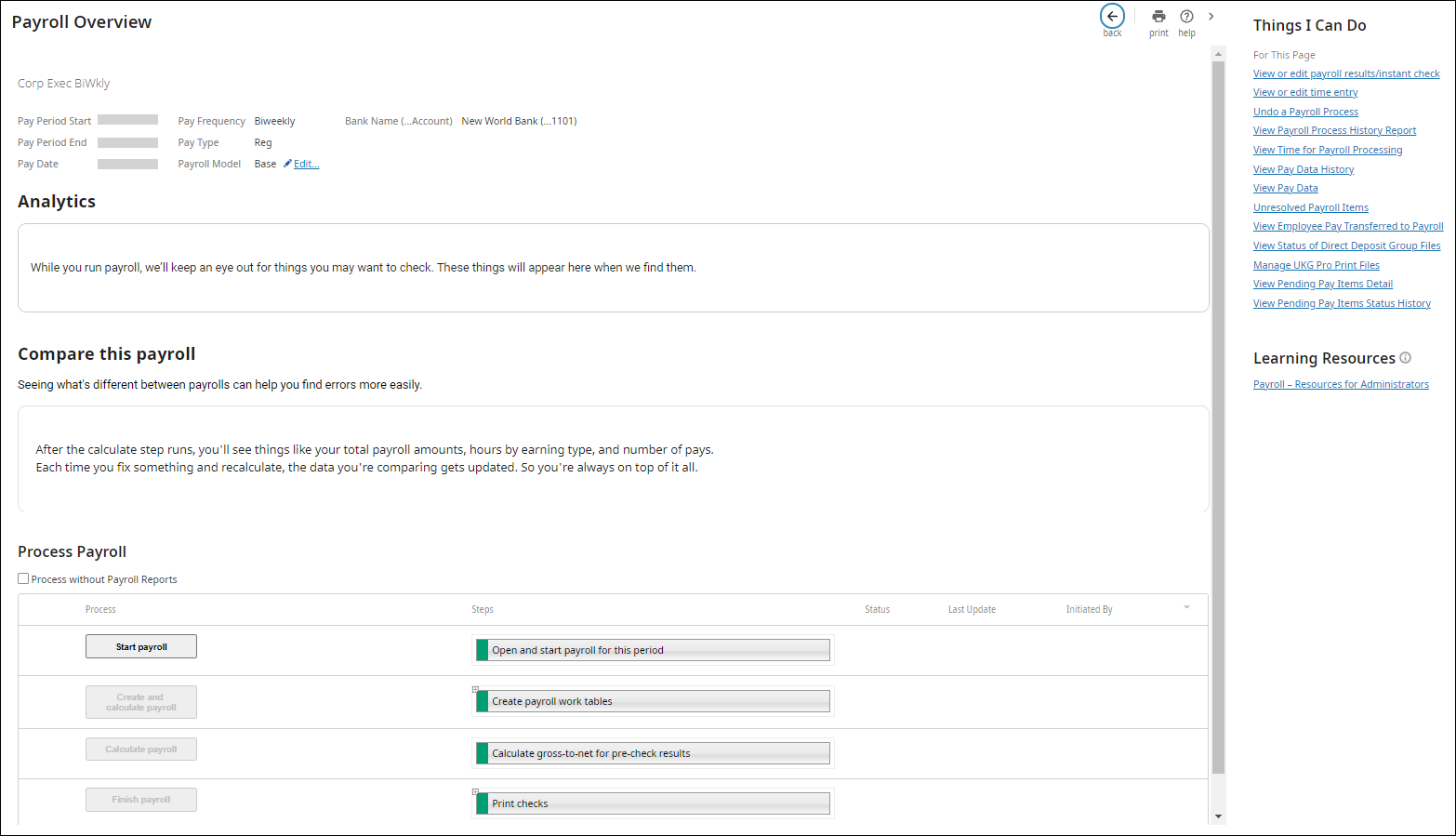The width and height of the screenshot is (1456, 836).
Task: Click the back arrow icon
Action: pos(1112,16)
